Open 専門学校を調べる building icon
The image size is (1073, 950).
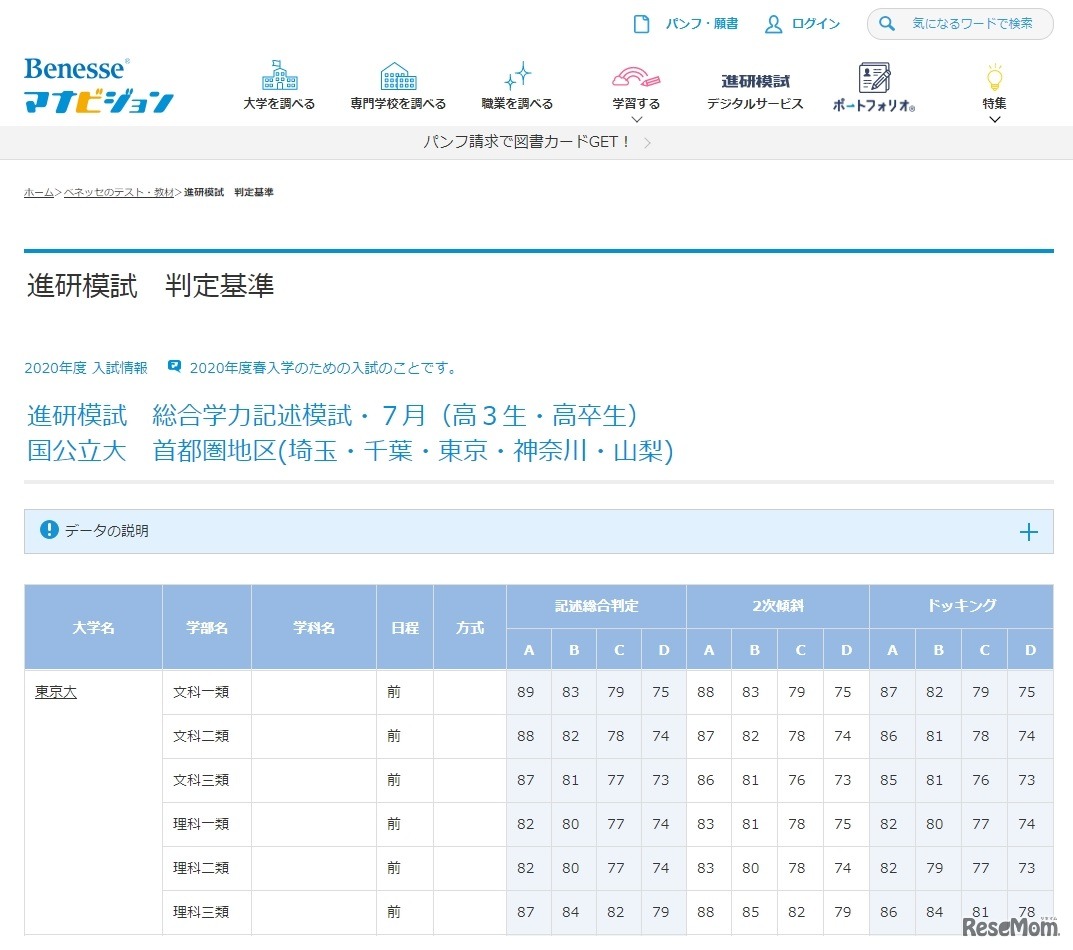click(398, 76)
